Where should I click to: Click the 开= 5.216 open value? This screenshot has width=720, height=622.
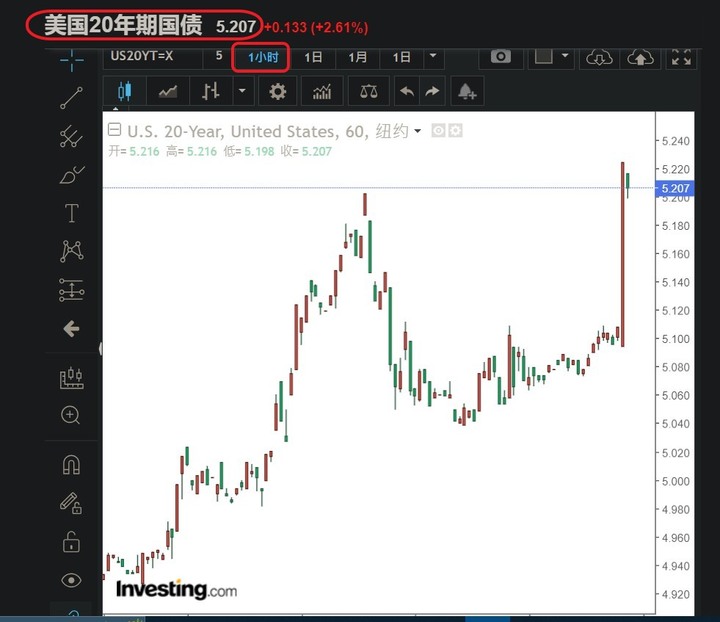click(134, 151)
